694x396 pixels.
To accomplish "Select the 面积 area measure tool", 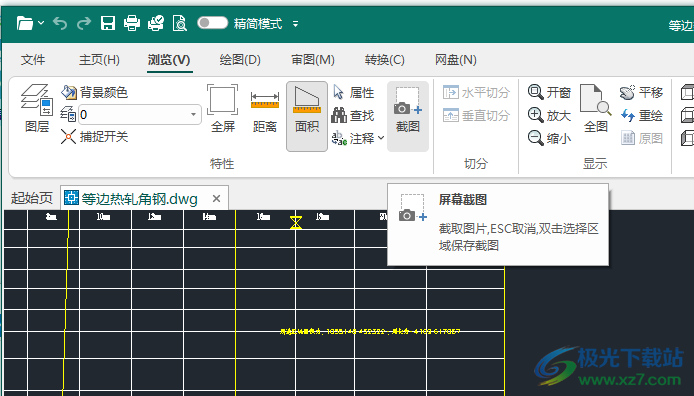I will (307, 116).
